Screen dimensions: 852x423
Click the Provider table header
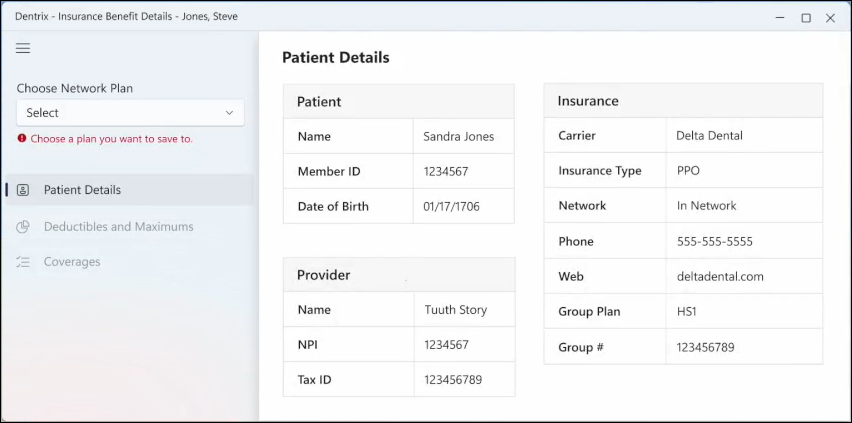(399, 275)
